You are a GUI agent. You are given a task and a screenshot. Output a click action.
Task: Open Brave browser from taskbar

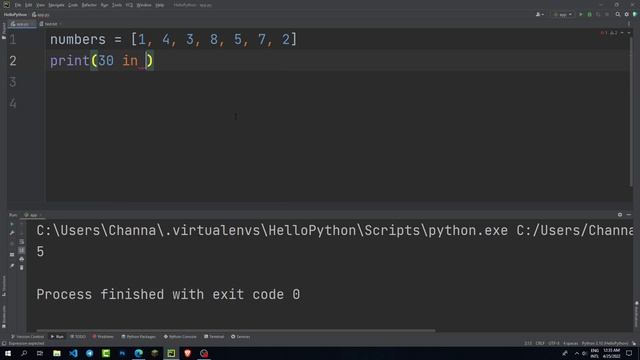pos(187,353)
